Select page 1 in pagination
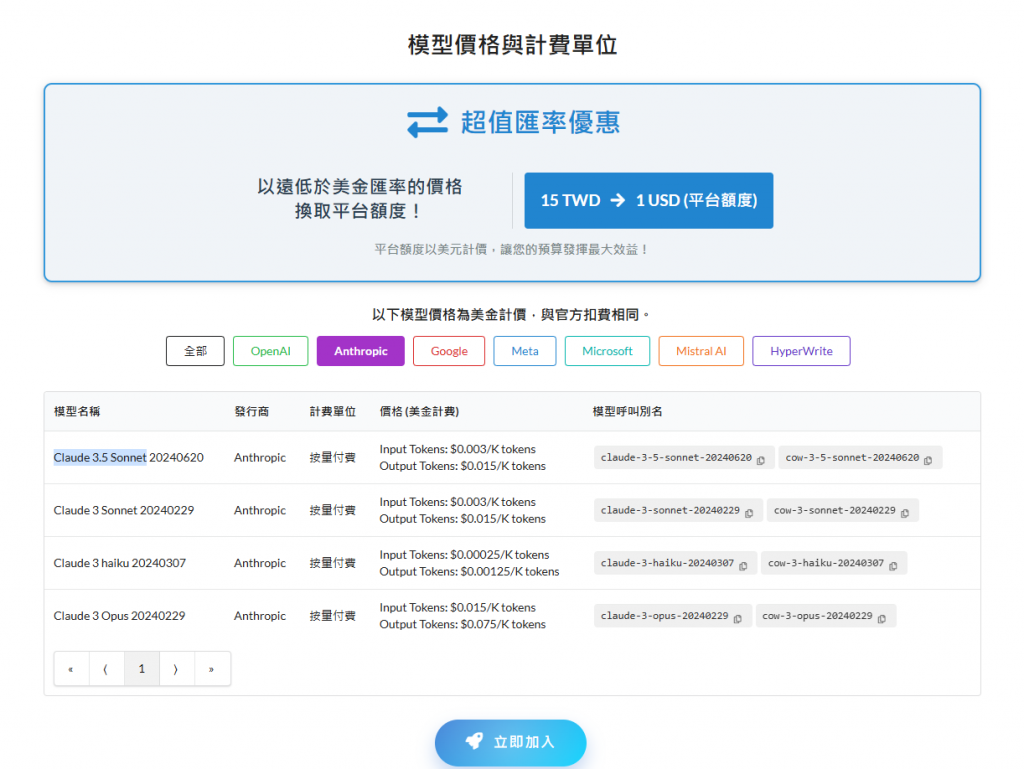The height and width of the screenshot is (769, 1024). click(x=142, y=669)
